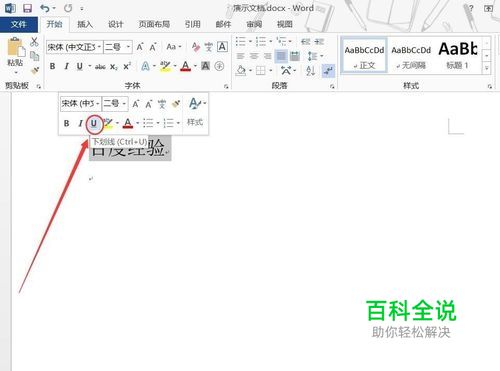Image resolution: width=500 pixels, height=371 pixels.
Task: Open the ribbon font name dropdown
Action: tap(99, 47)
